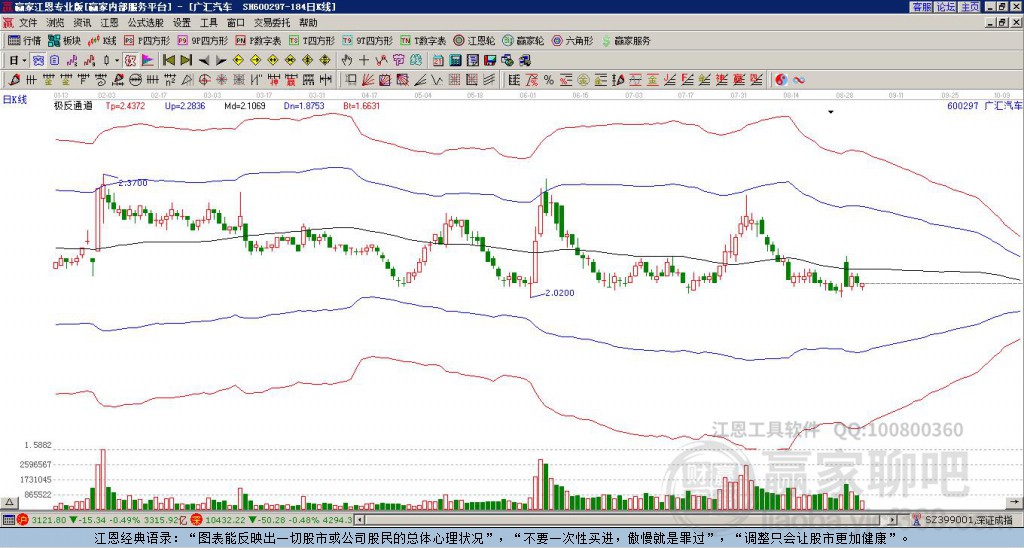
Task: Click the 主页 link
Action: (970, 7)
